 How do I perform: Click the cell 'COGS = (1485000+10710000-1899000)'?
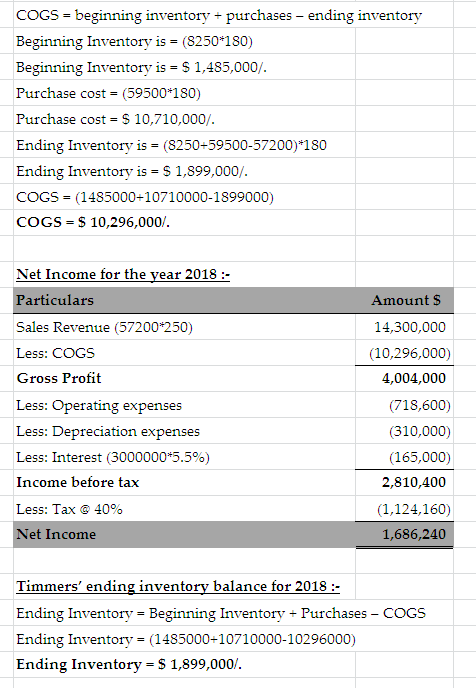(x=145, y=197)
